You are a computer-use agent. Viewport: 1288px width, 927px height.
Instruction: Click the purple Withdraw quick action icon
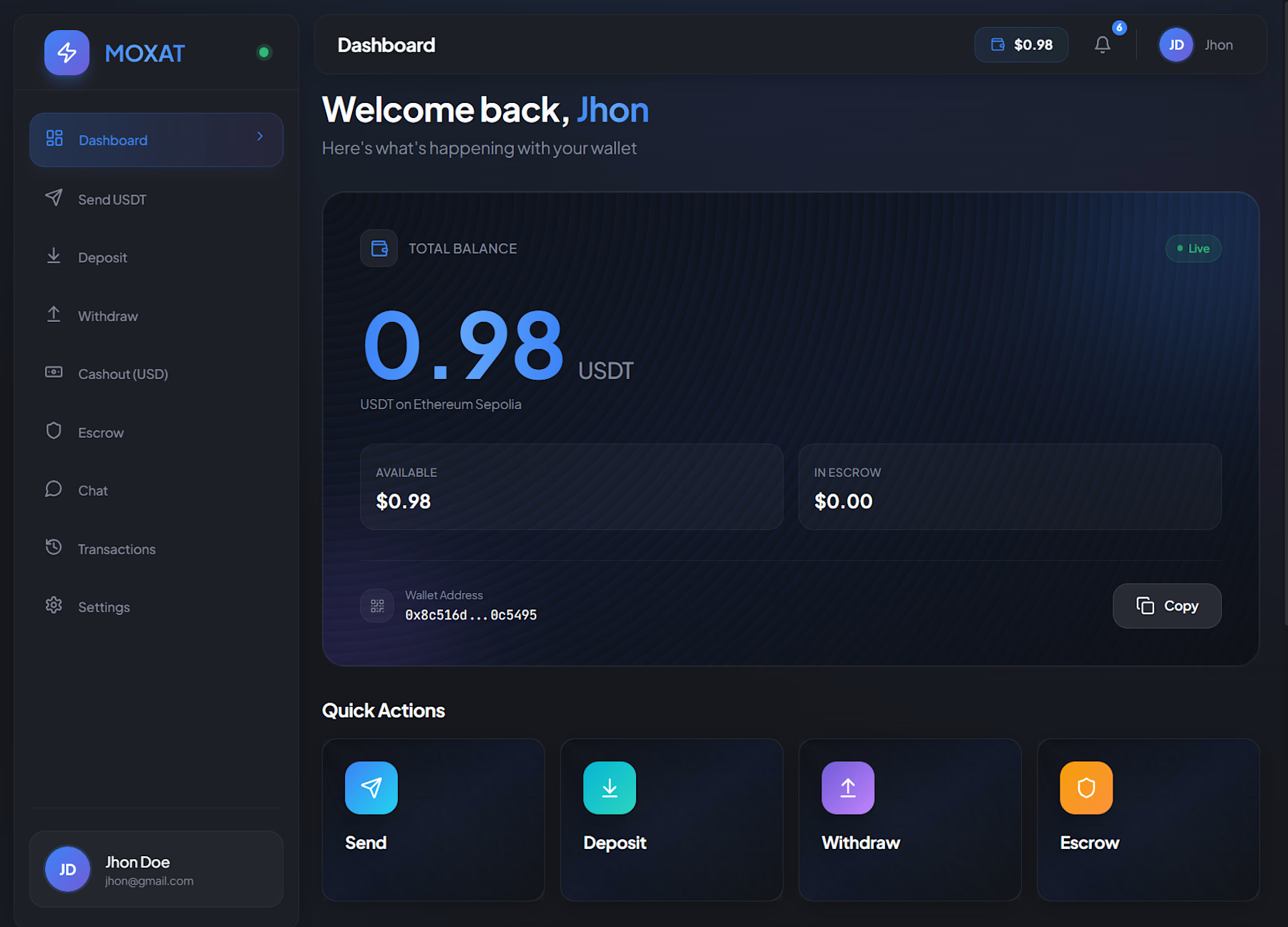point(848,788)
